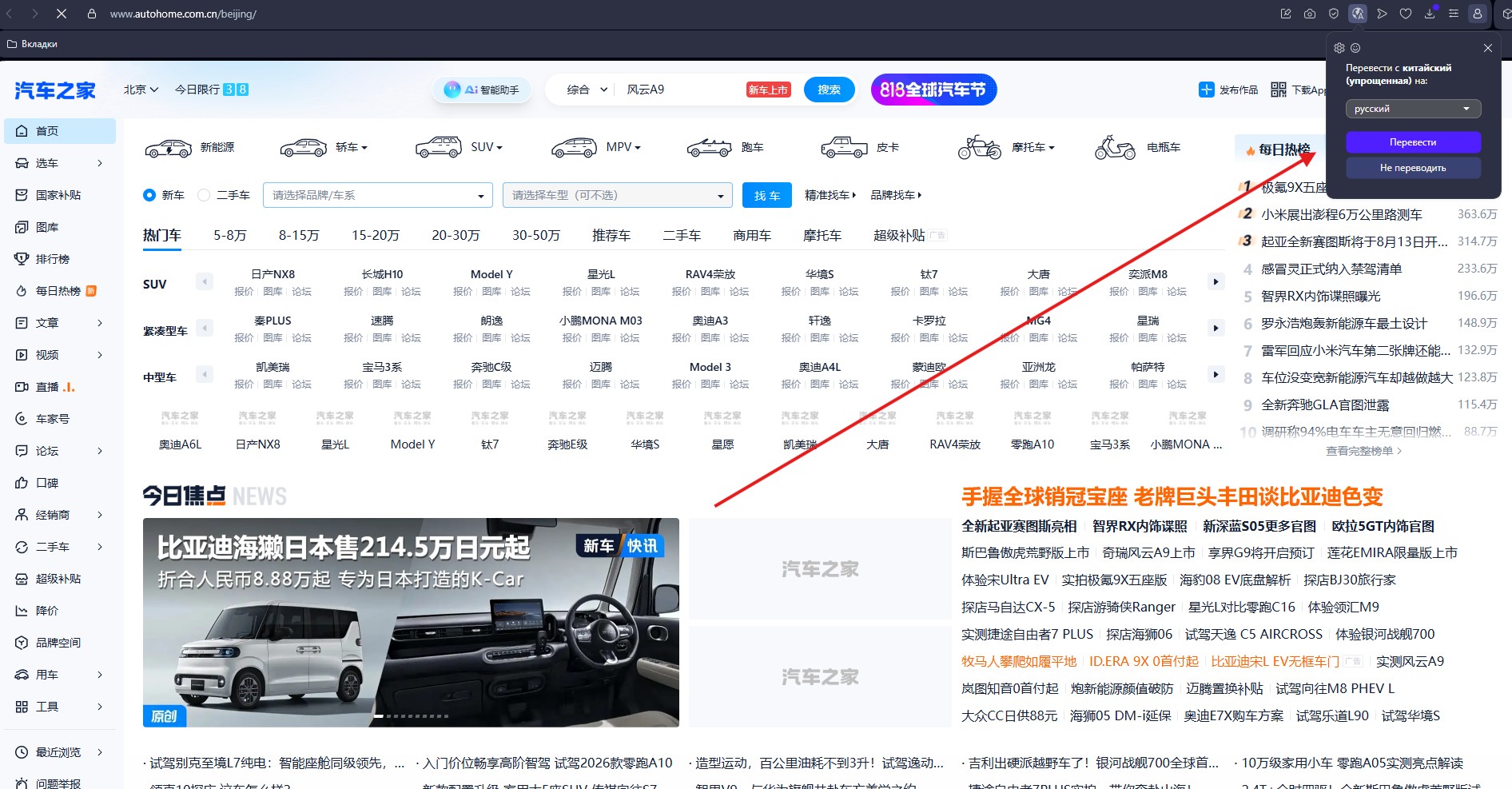Viewport: 1512px width, 789px height.
Task: Open hot list item 感冒灵正式纳入禁驾清单
Action: pyautogui.click(x=1331, y=269)
